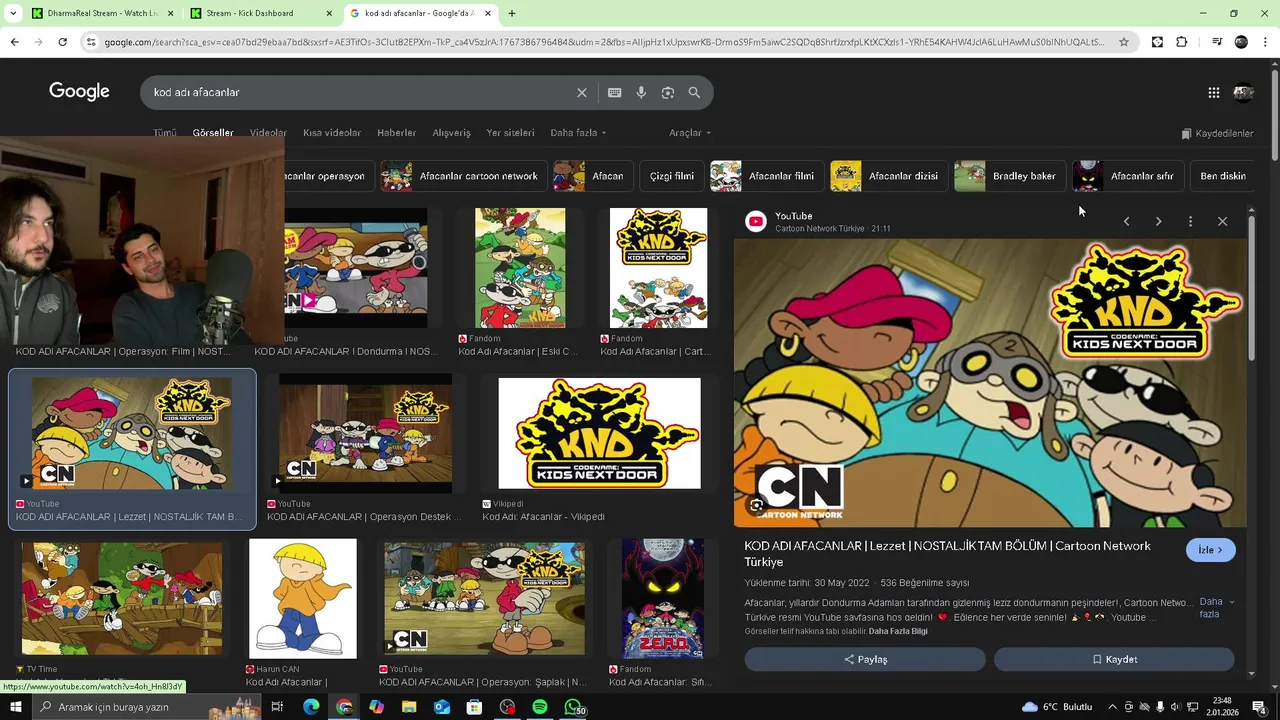Open the Chrome extensions puzzle icon
This screenshot has height=720, width=1280.
1182,42
